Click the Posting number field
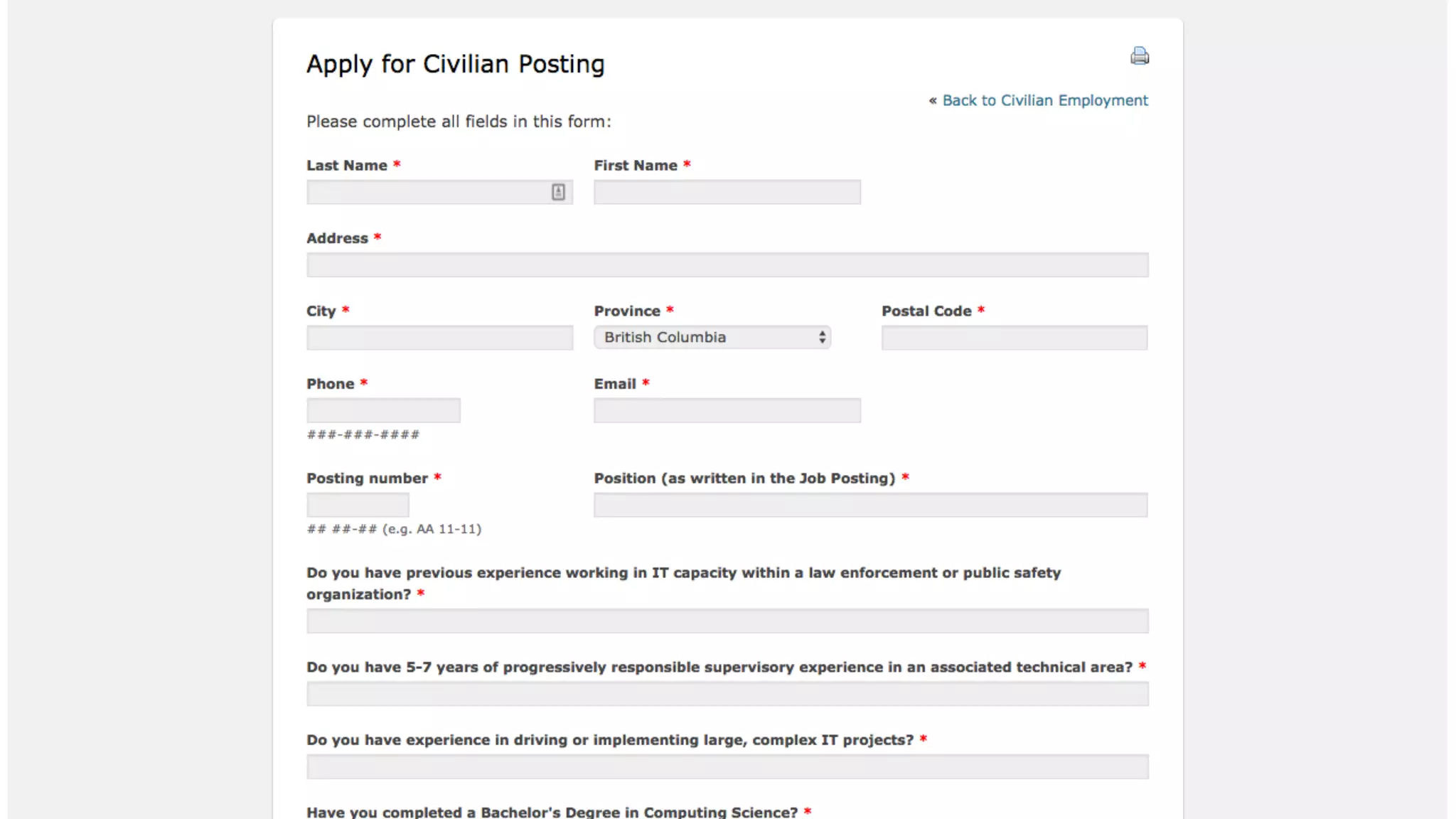The image size is (1456, 819). [x=358, y=505]
